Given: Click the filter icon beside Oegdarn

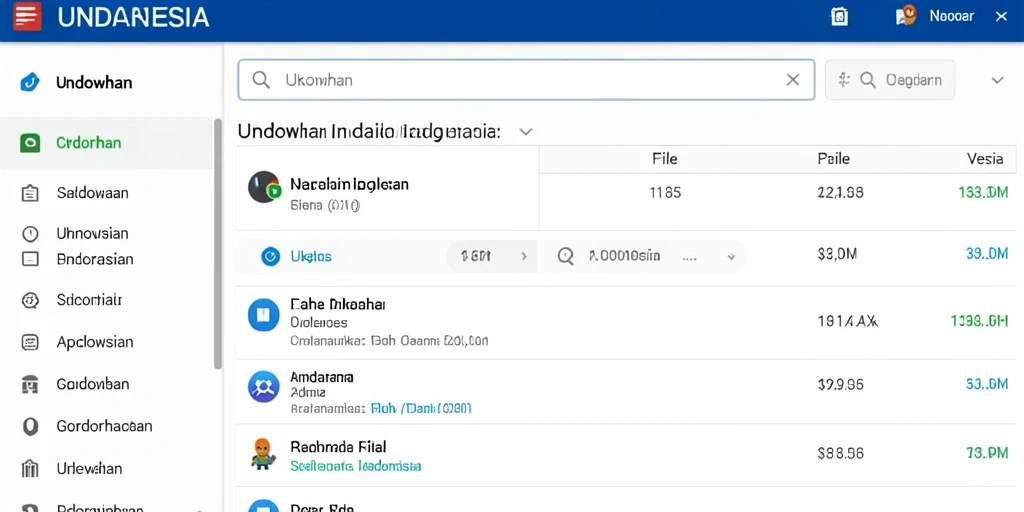Looking at the screenshot, I should 843,80.
